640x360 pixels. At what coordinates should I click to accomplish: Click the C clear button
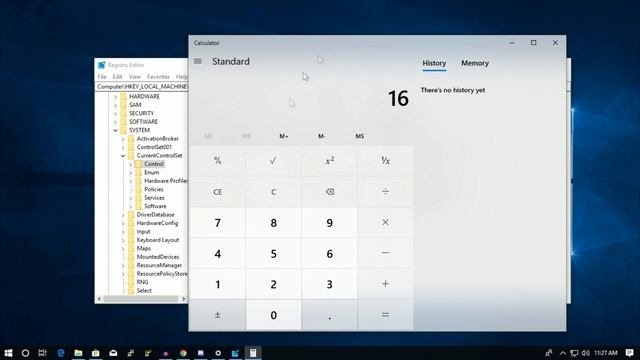pyautogui.click(x=273, y=192)
